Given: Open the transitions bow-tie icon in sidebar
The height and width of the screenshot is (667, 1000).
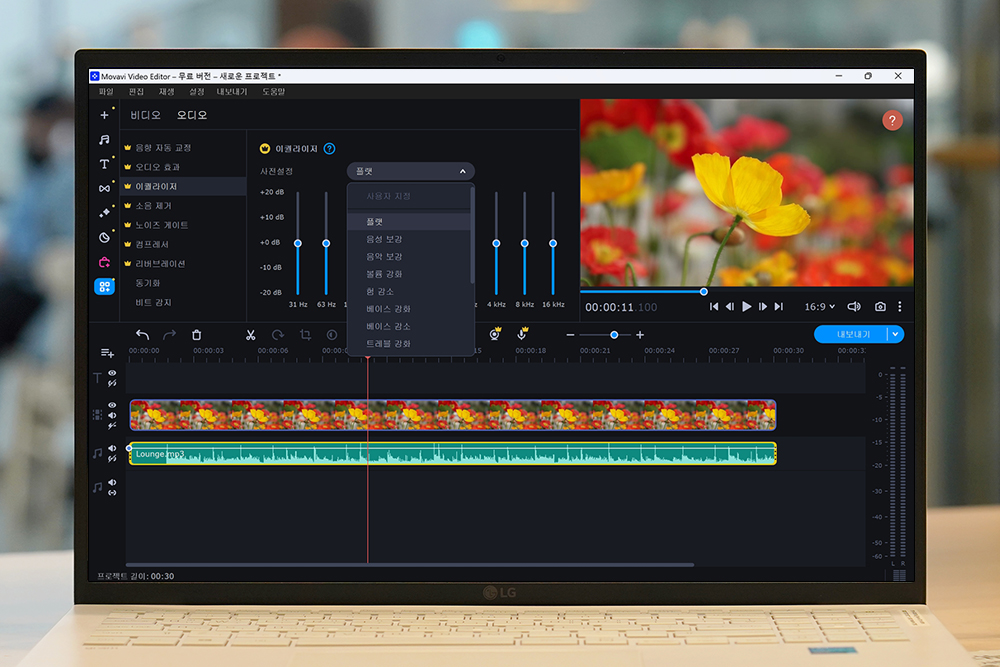Looking at the screenshot, I should click(x=105, y=188).
